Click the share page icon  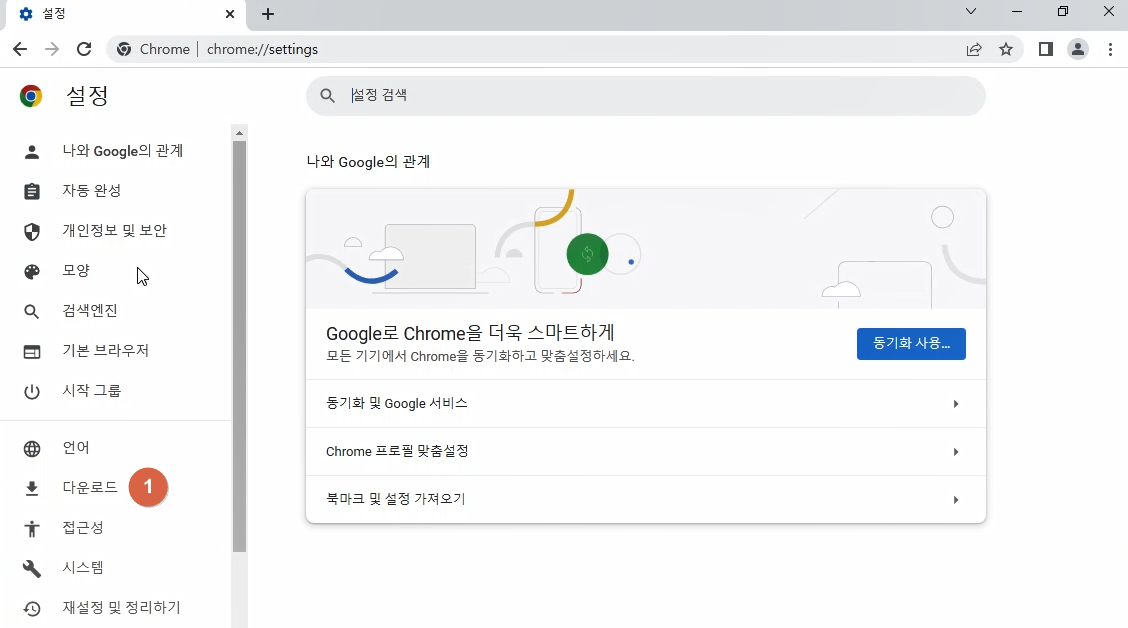(974, 49)
